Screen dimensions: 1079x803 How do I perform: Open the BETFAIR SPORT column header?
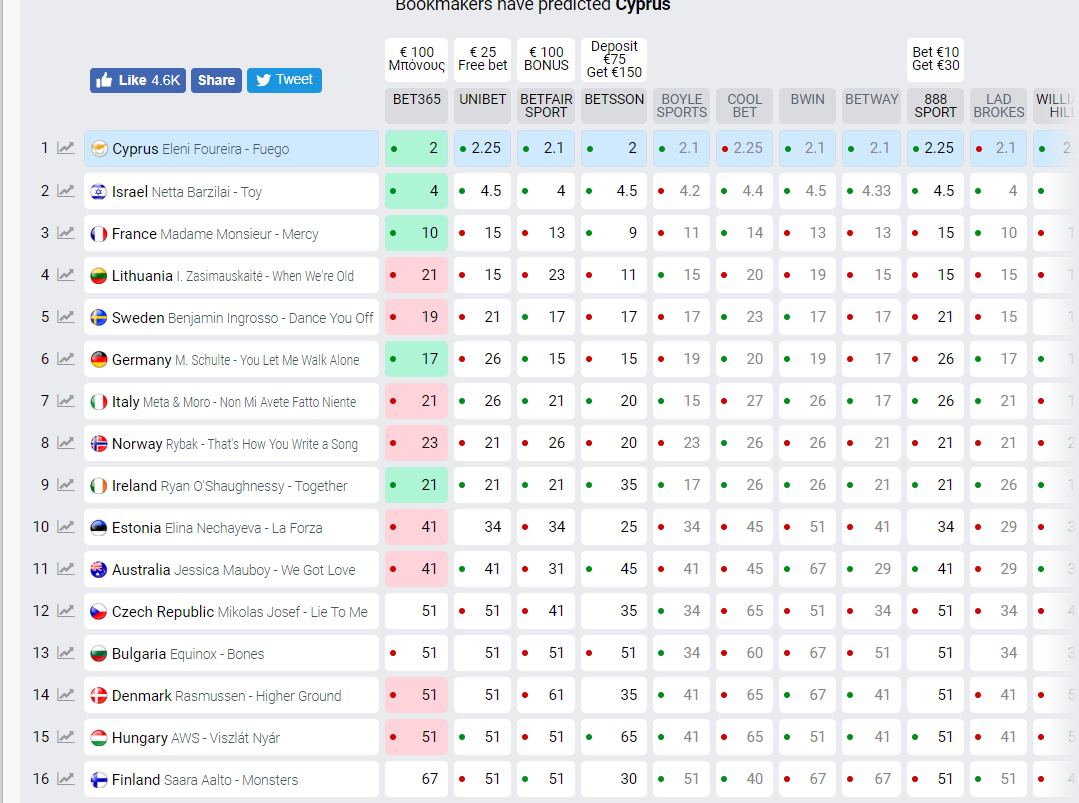tap(546, 106)
